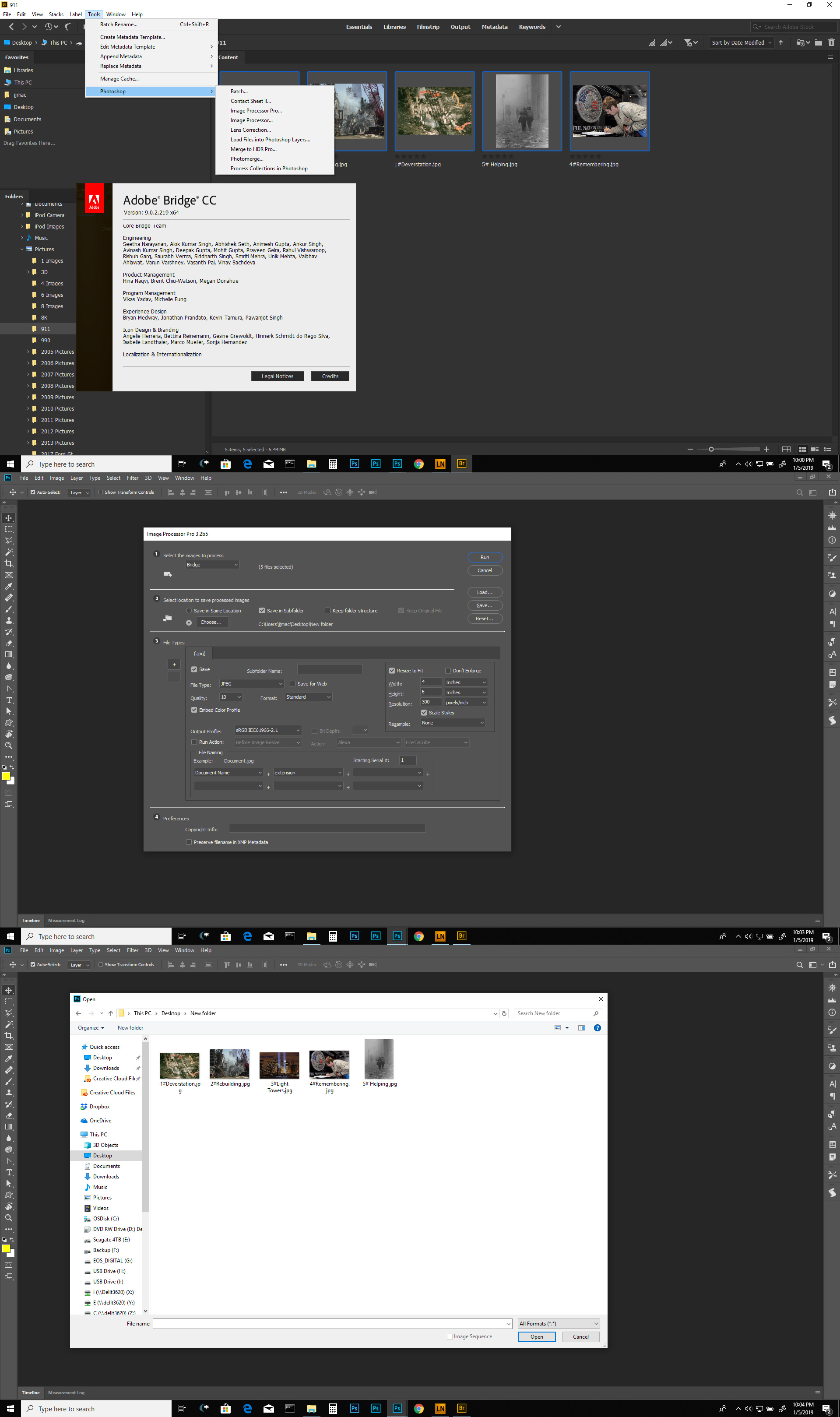Select the Eraser tool in the Image Processor Pro Photoshop window
Image resolution: width=840 pixels, height=1417 pixels.
coord(8,643)
